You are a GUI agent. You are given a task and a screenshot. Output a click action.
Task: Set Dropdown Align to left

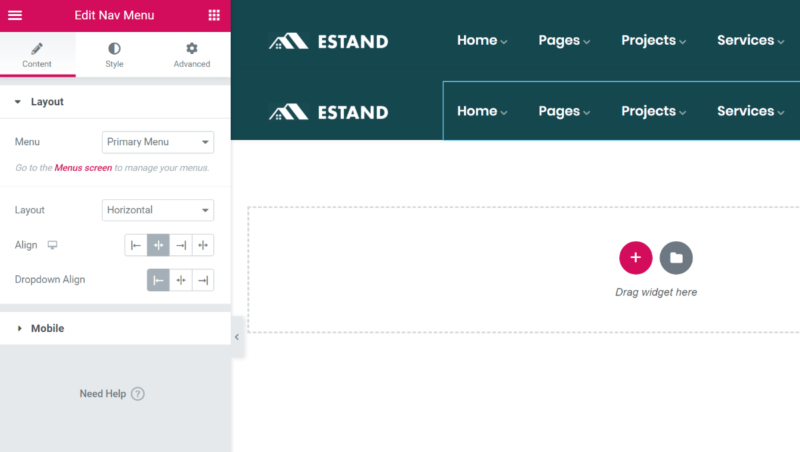pyautogui.click(x=158, y=280)
